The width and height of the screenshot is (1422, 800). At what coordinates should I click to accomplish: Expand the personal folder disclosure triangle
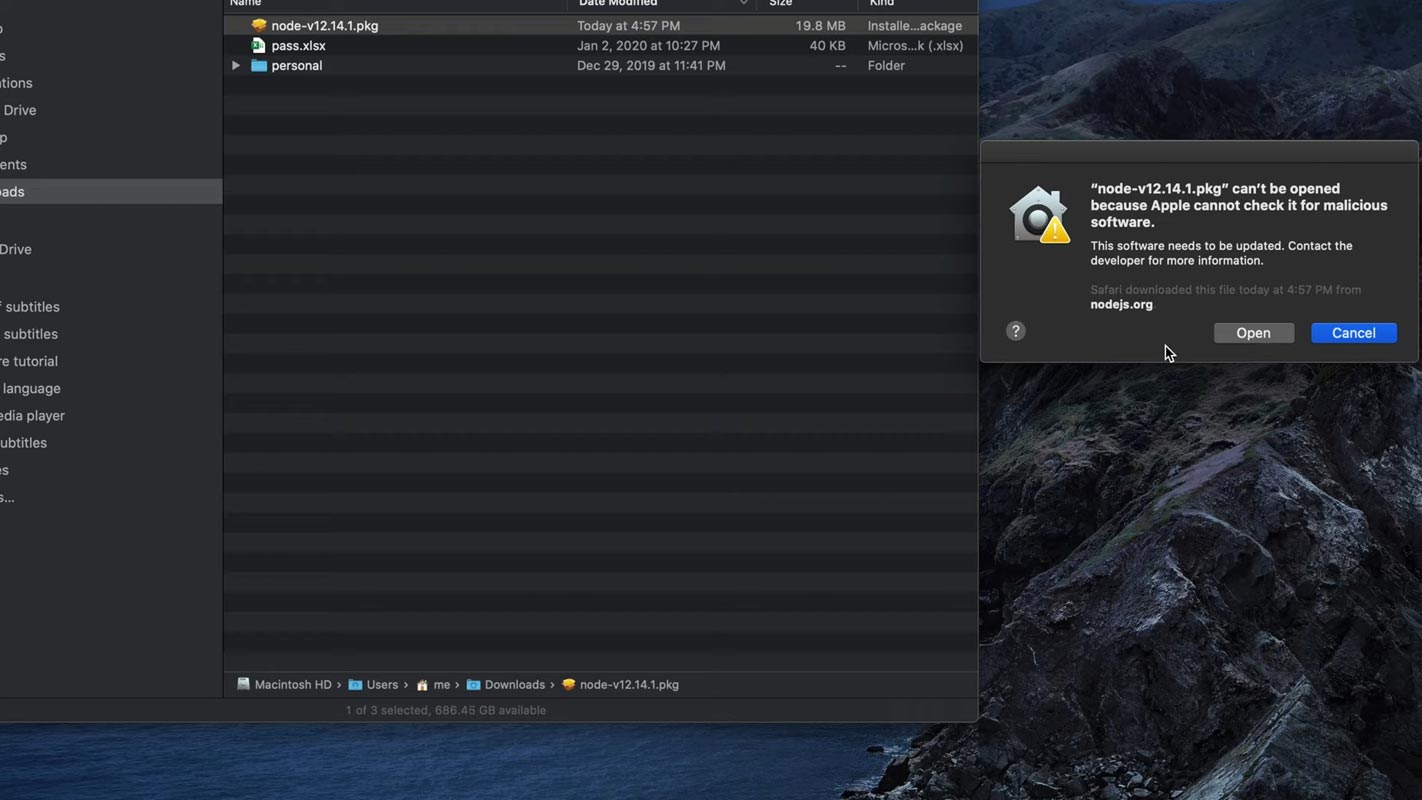(x=236, y=65)
